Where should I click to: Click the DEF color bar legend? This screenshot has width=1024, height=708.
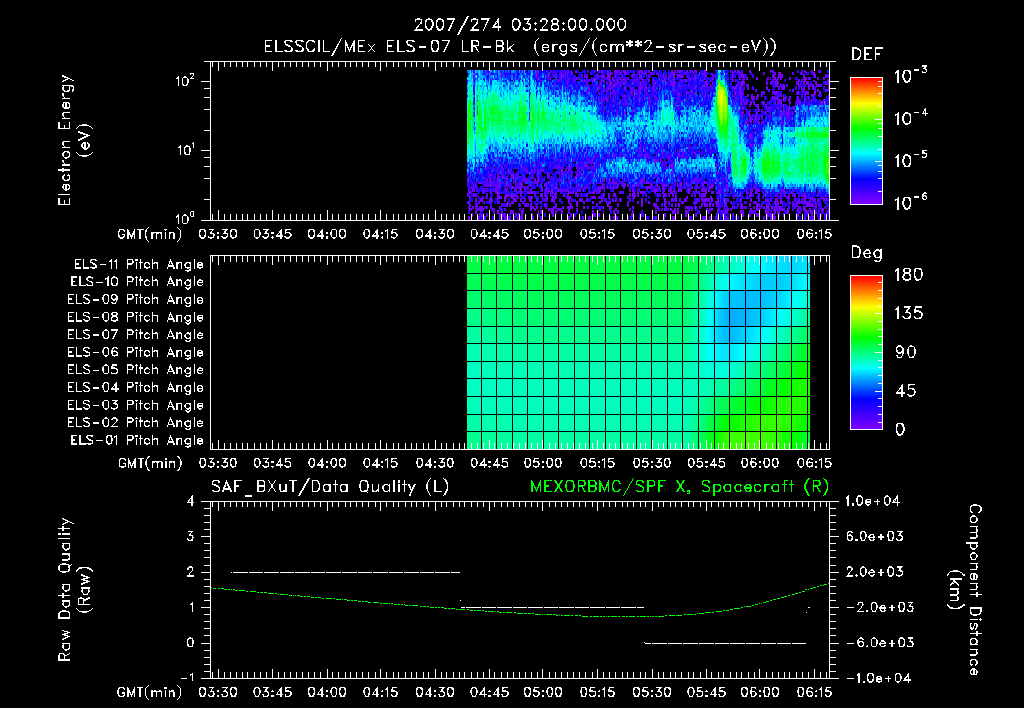click(x=866, y=141)
